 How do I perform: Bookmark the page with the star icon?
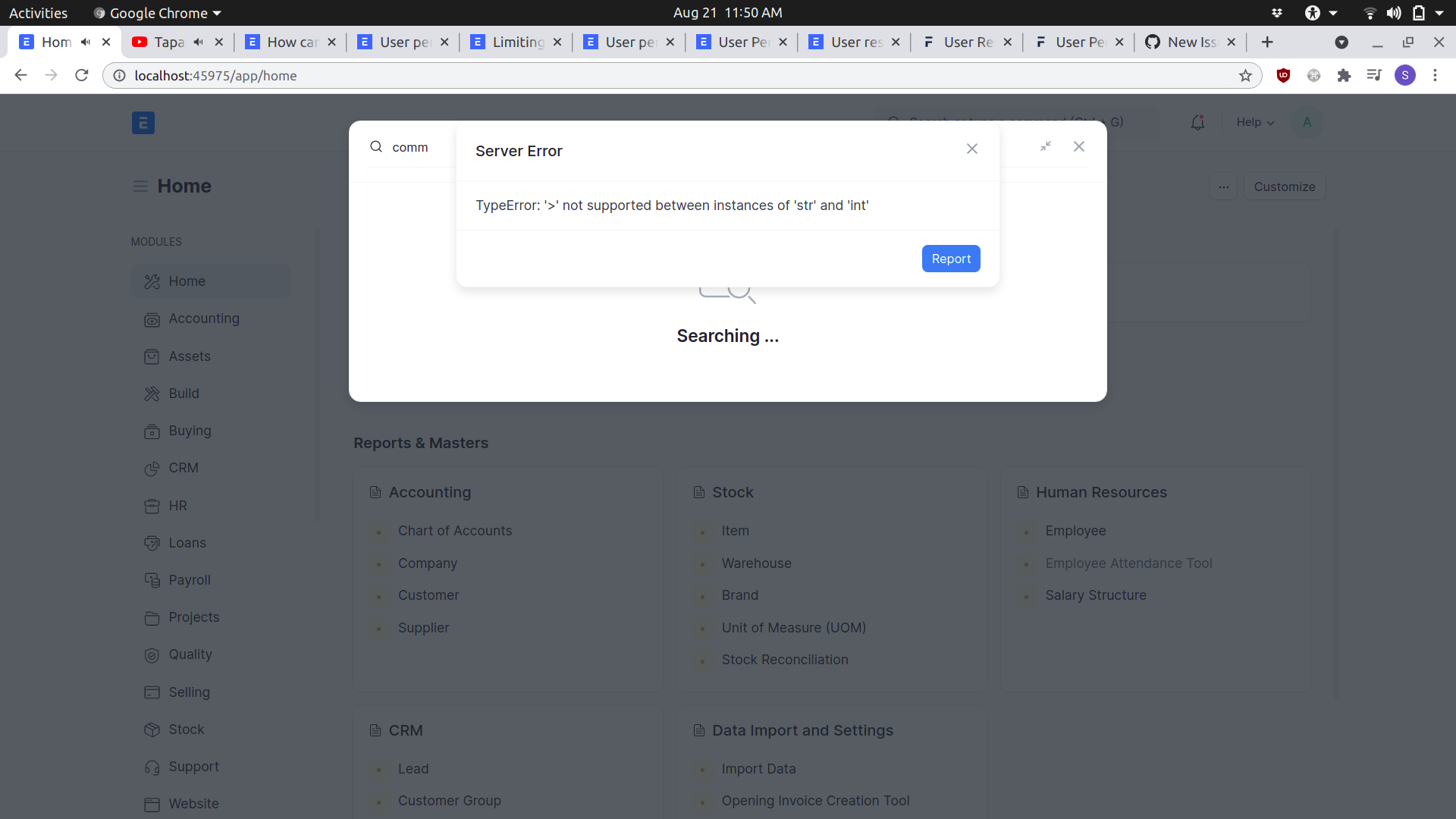click(x=1245, y=76)
